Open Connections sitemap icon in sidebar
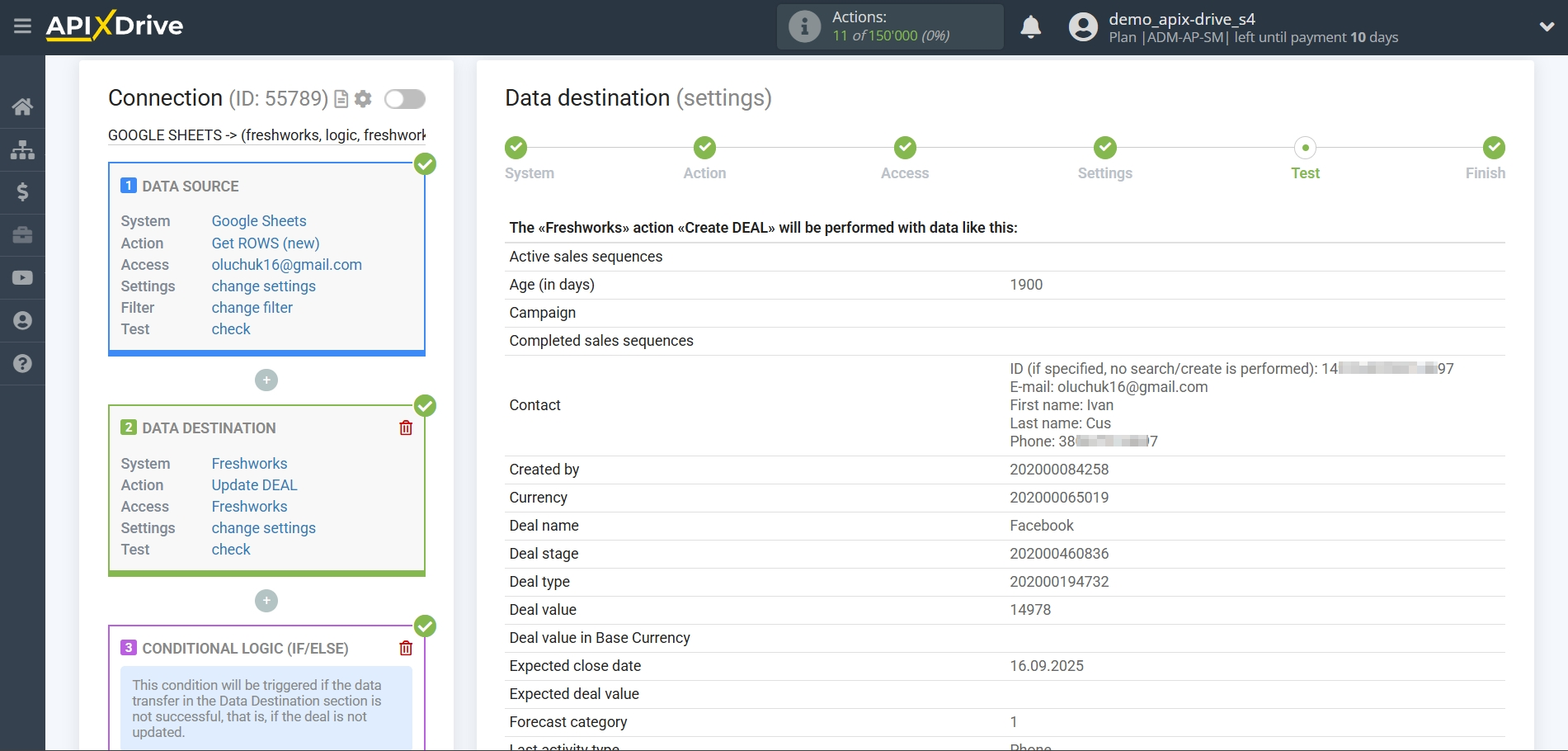 coord(22,149)
